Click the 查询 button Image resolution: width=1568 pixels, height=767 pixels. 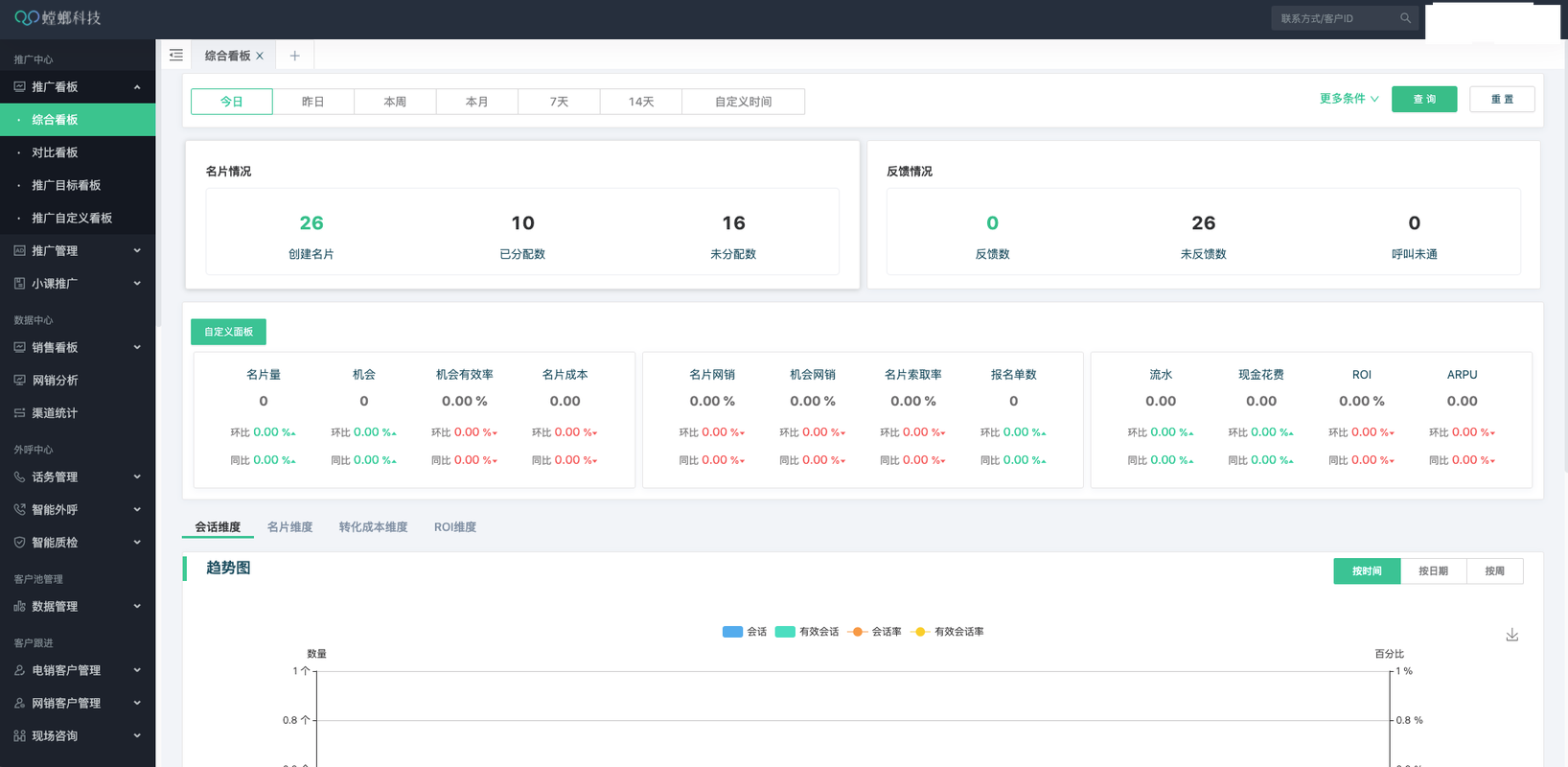(1424, 99)
